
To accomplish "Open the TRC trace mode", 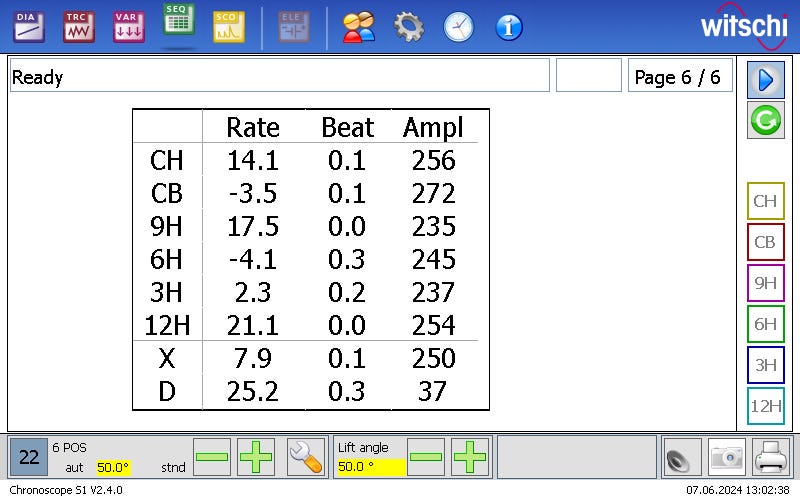I will coord(79,27).
